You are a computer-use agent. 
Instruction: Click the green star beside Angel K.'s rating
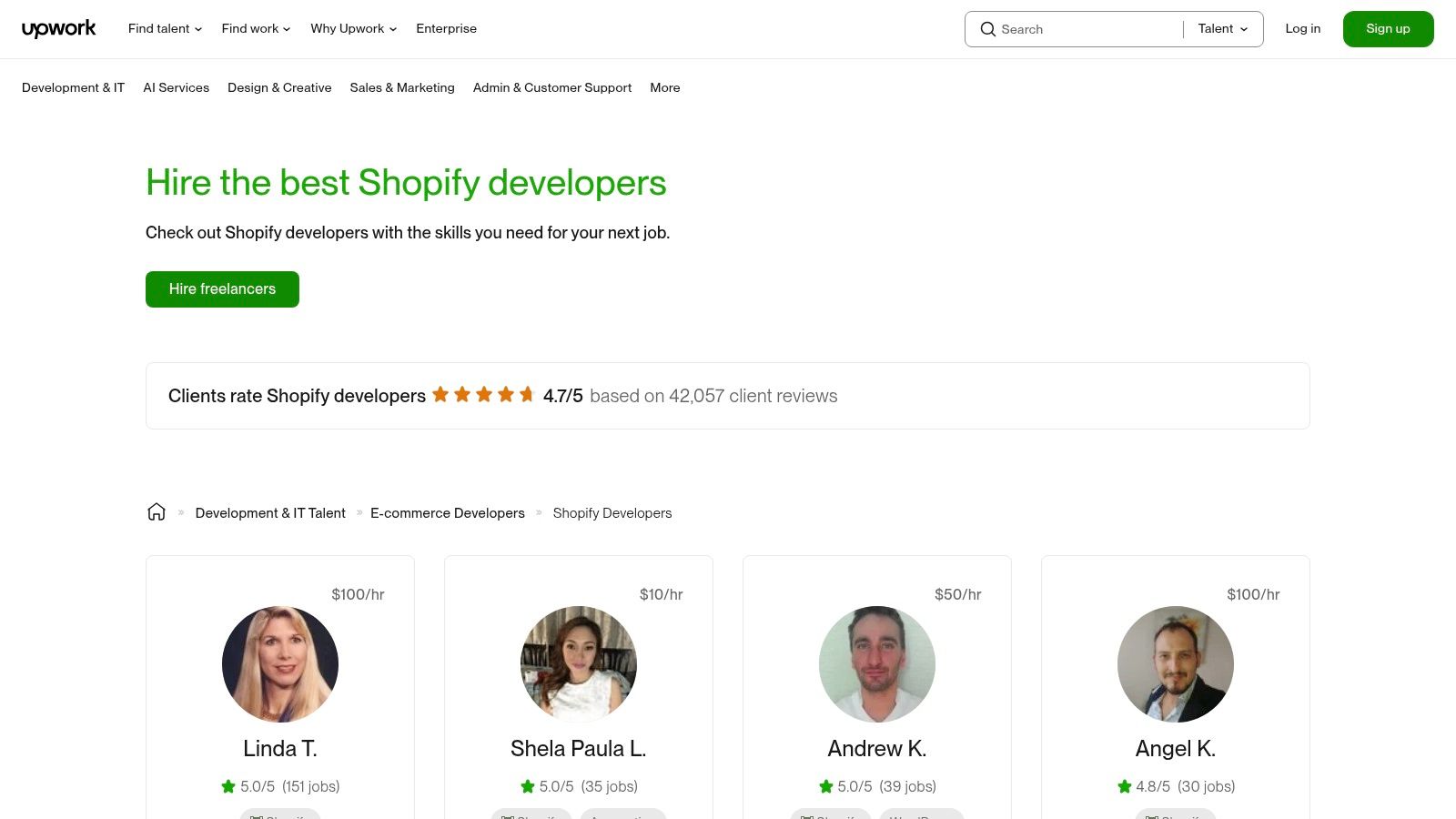tap(1125, 786)
